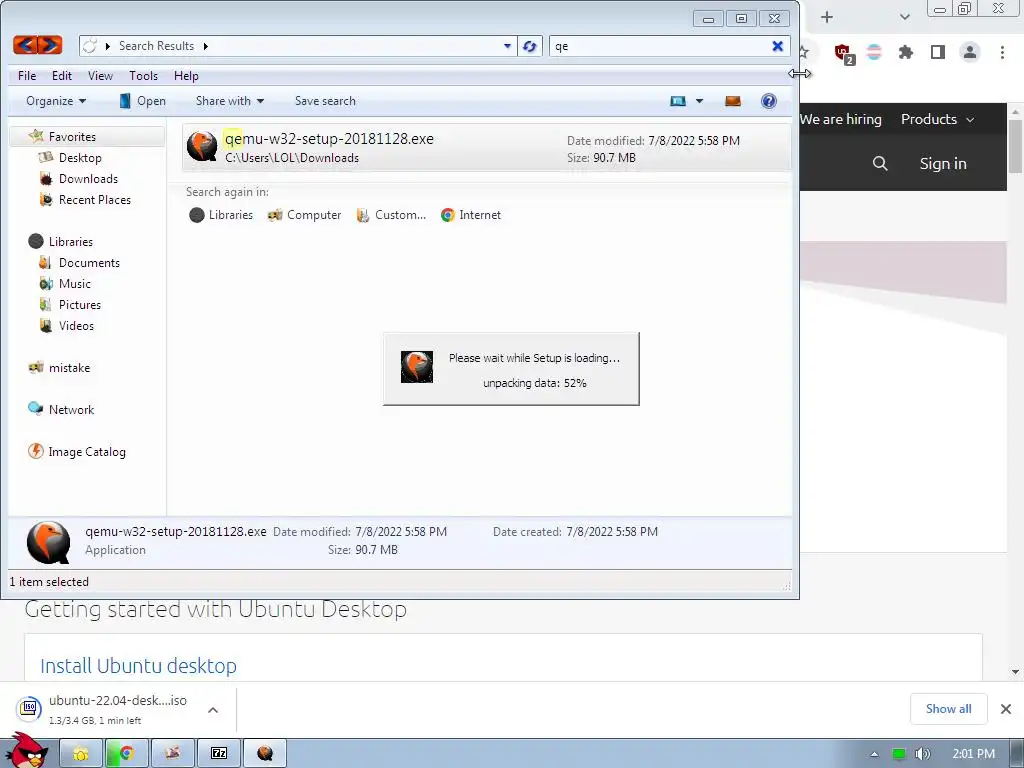Click the striped extension icon beside uBlock
The image size is (1024, 768).
click(874, 52)
